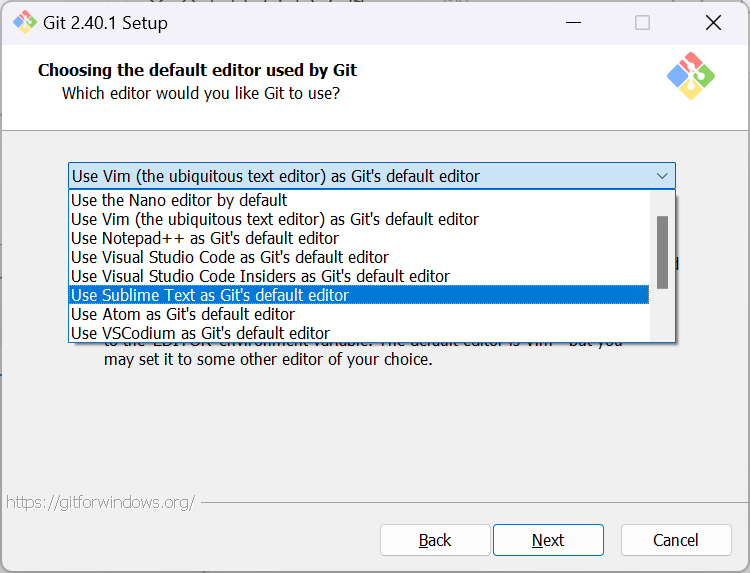The image size is (750, 573).
Task: Choose Use Vim as Git's default editor in the list
Action: (x=359, y=219)
